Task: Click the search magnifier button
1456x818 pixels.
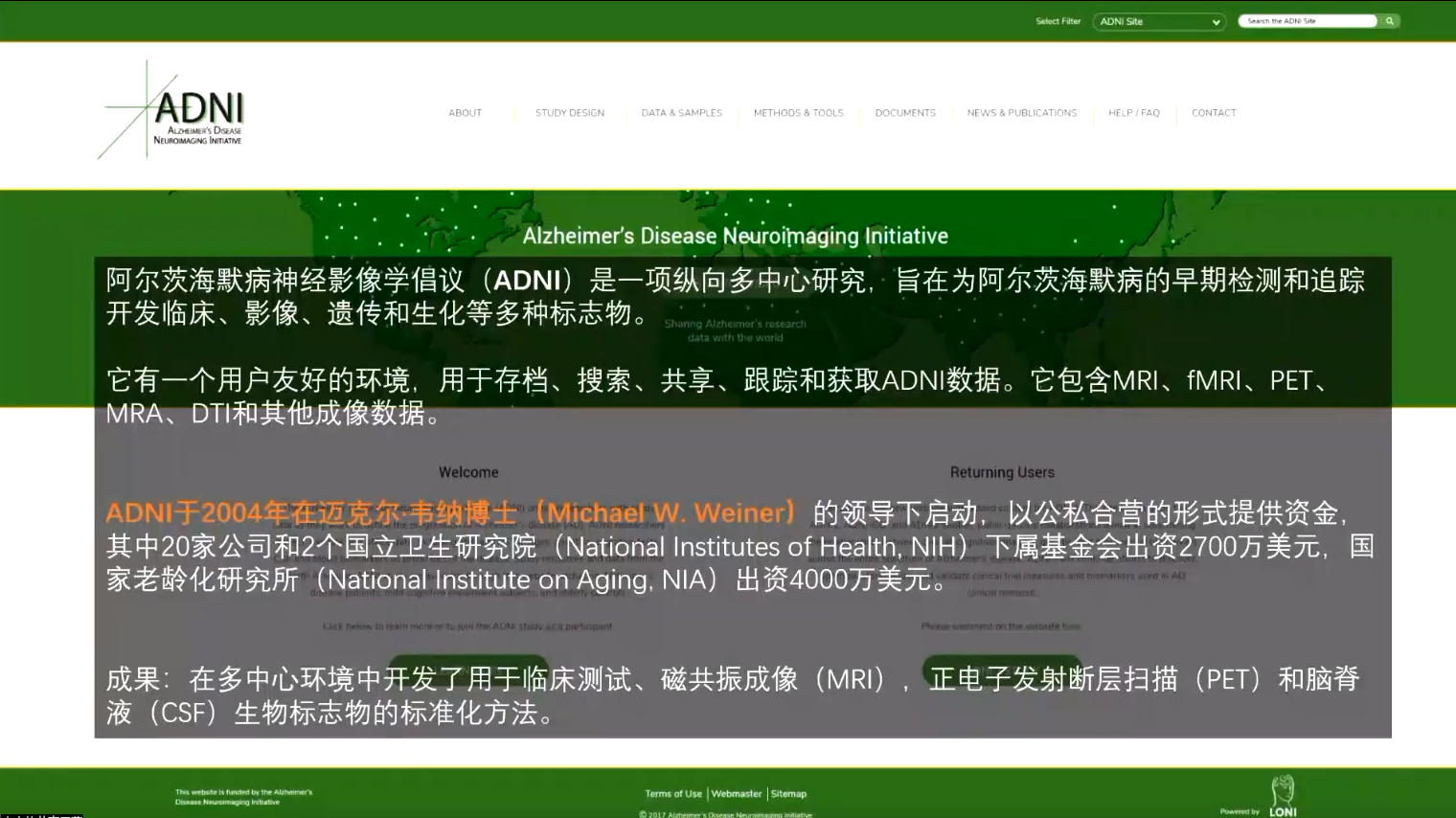Action: (1389, 21)
